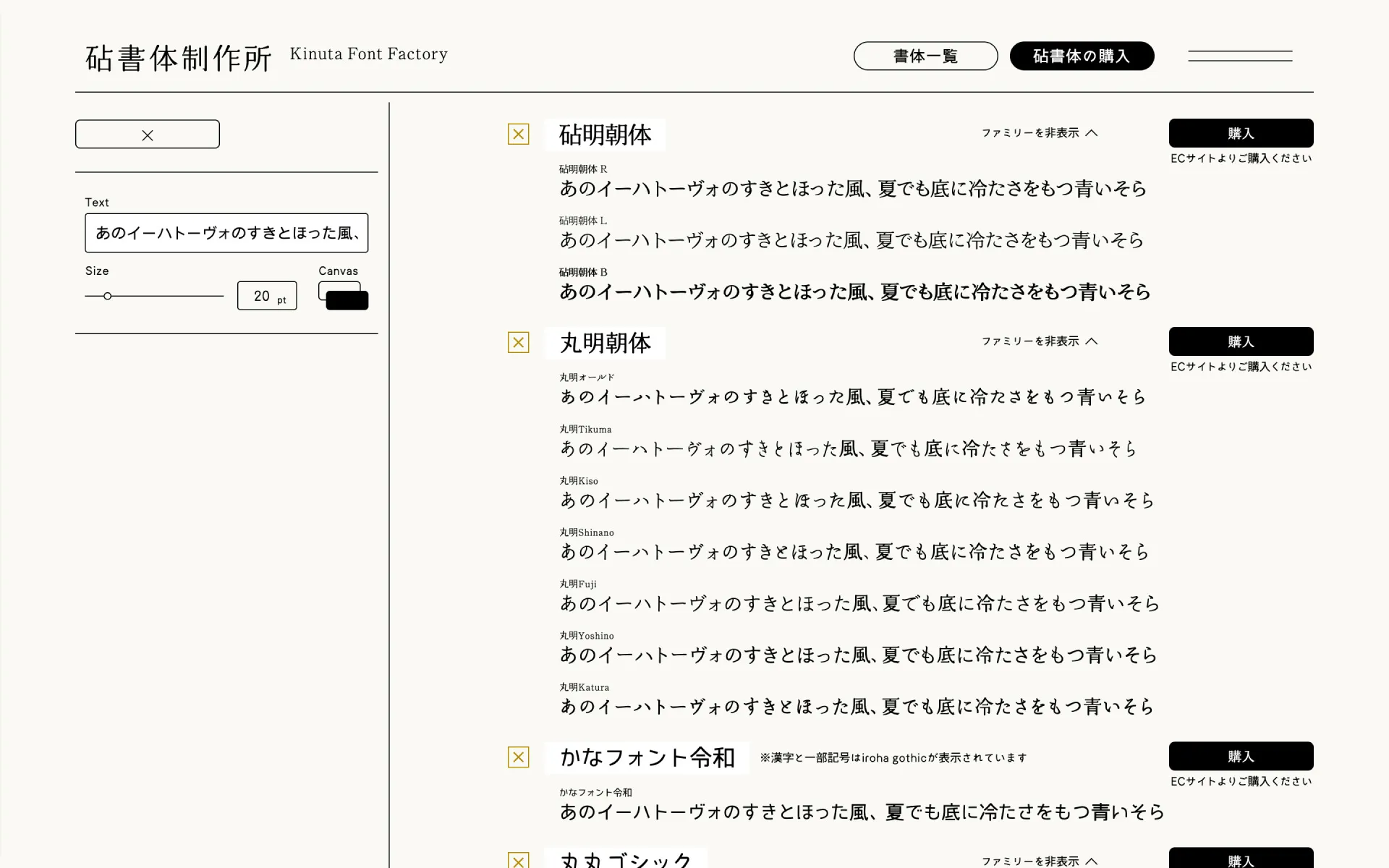1389x868 pixels.
Task: Click the 購入 button for 砧明朝体
Action: click(x=1241, y=133)
